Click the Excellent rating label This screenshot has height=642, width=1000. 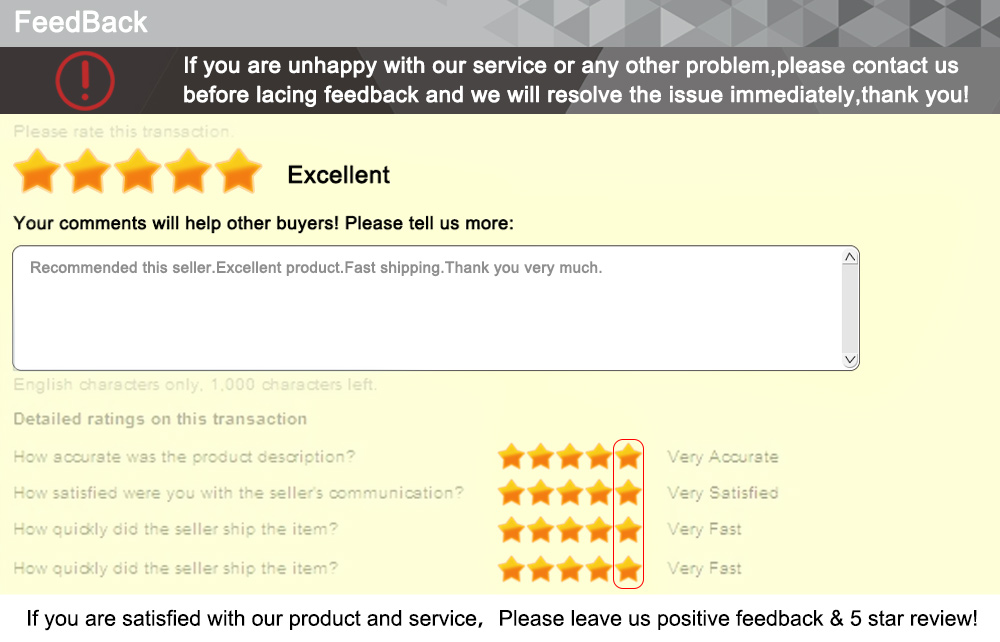click(338, 175)
